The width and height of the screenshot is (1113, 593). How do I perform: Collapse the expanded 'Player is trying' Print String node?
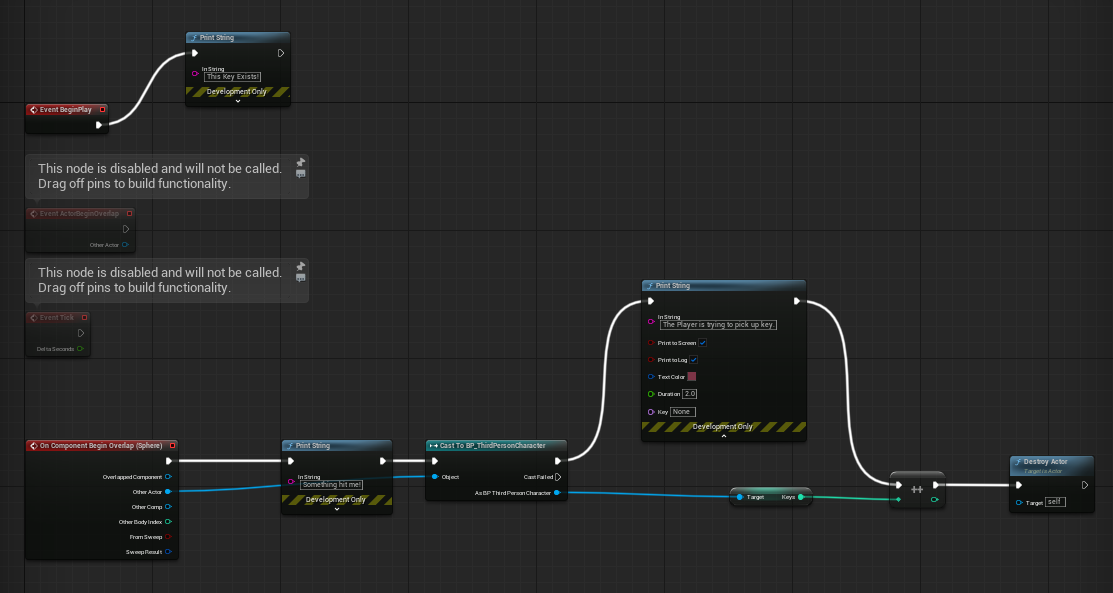723,436
